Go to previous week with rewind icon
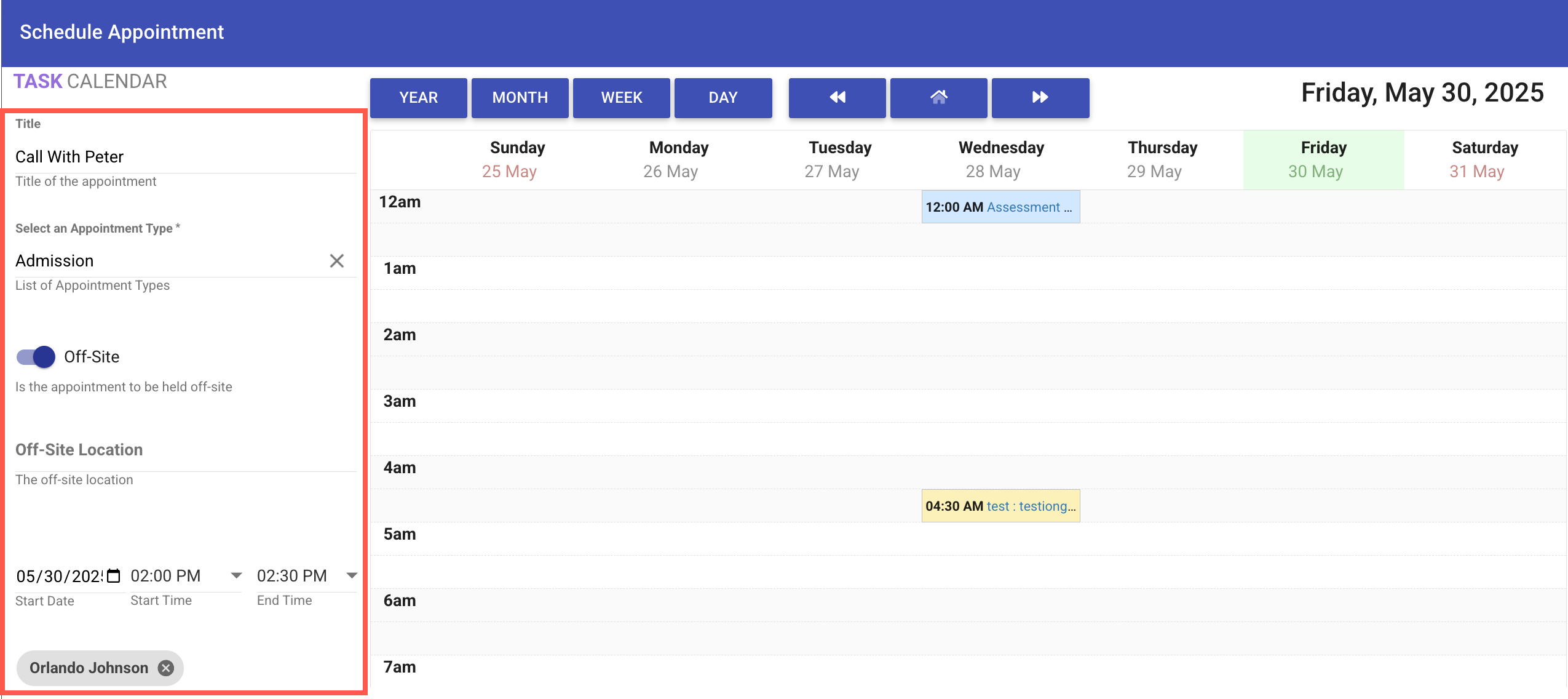 coord(837,97)
